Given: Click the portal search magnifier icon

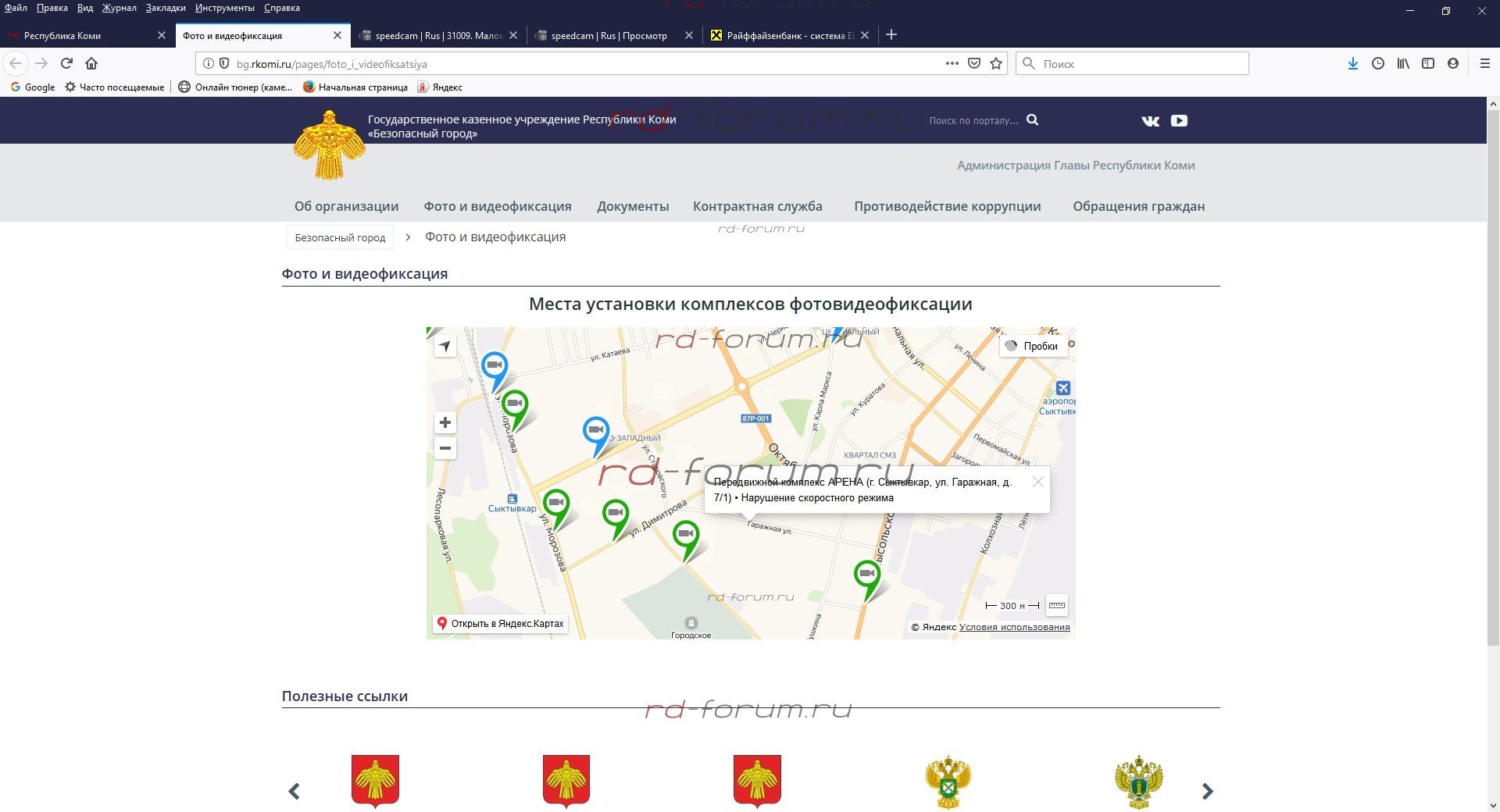Looking at the screenshot, I should [x=1032, y=120].
